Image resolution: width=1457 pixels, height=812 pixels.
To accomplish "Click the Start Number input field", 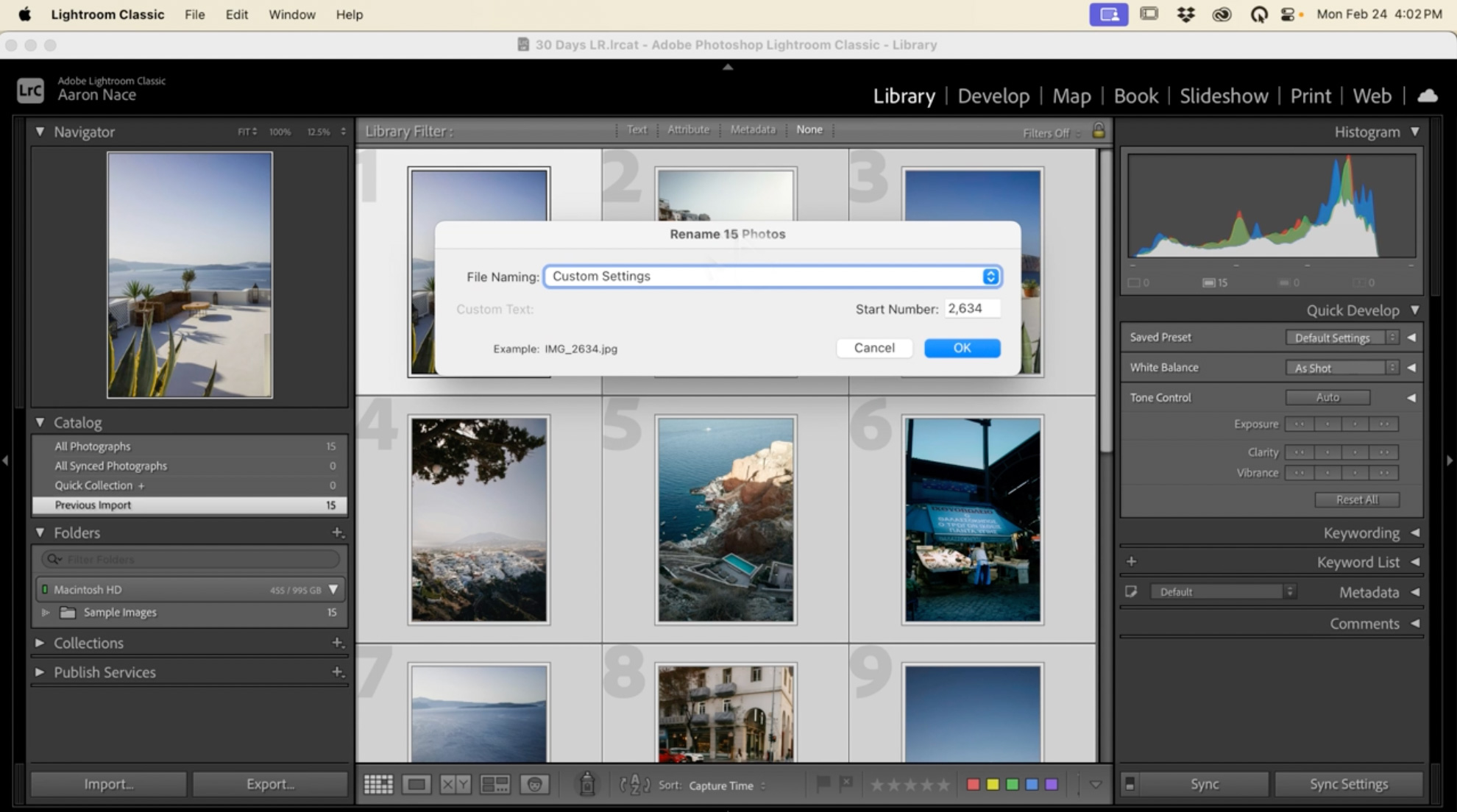I will tap(971, 309).
